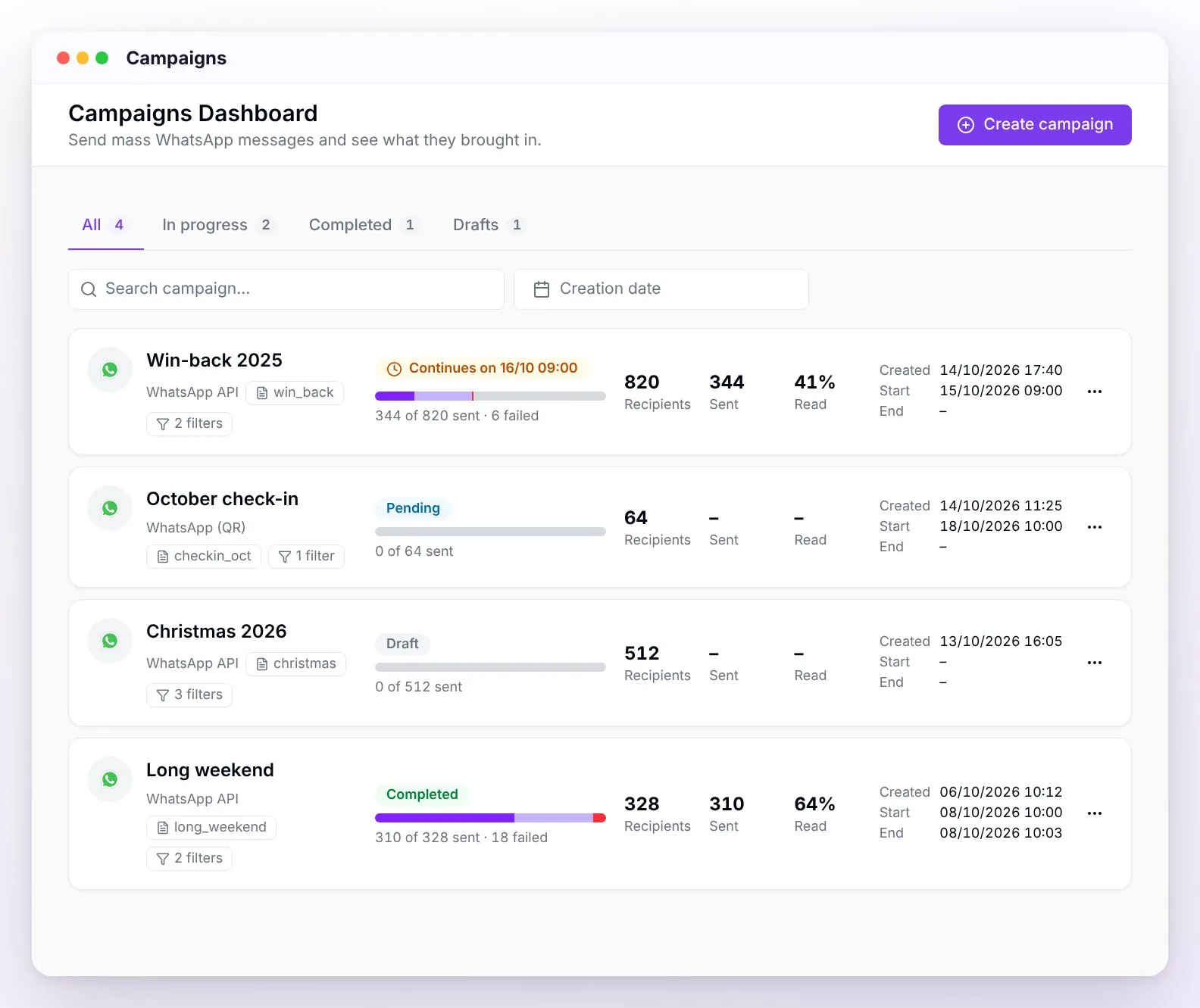Open the 3 filters chip on Christmas 2026
The height and width of the screenshot is (1008, 1200).
189,694
